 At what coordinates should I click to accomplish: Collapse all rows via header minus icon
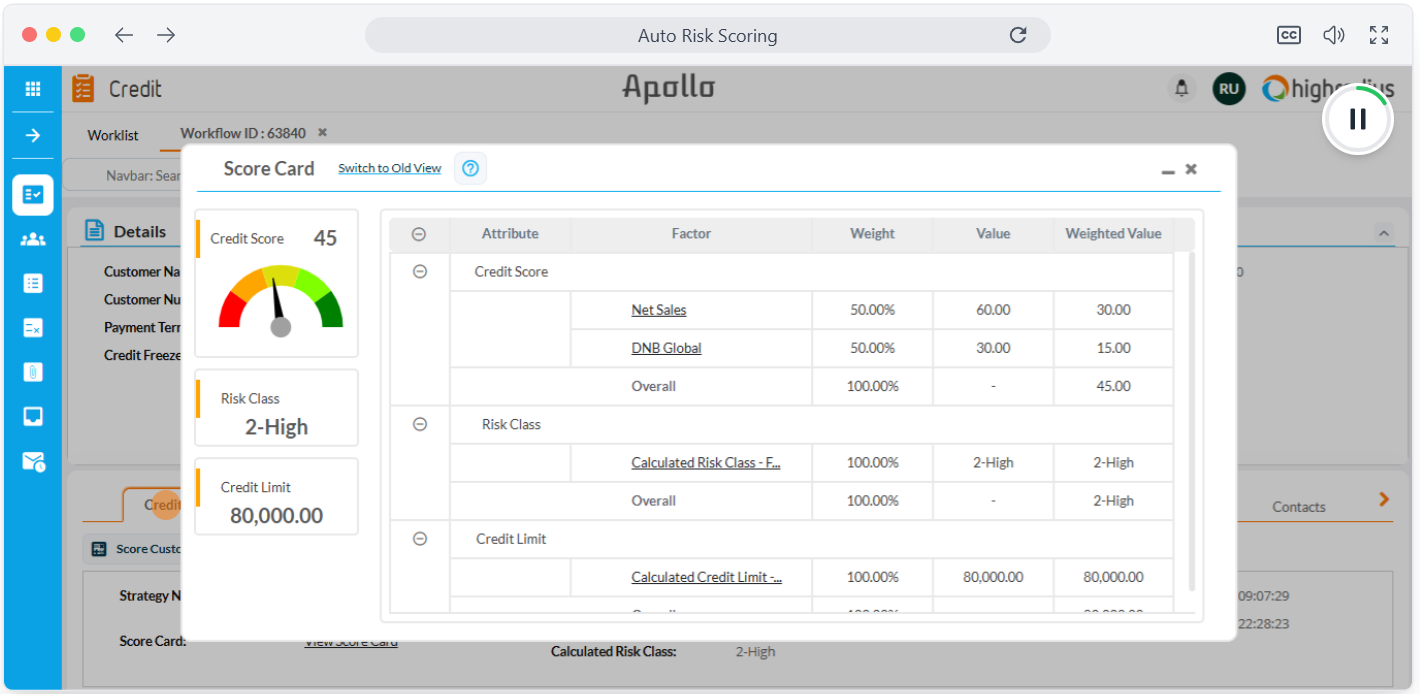(419, 234)
